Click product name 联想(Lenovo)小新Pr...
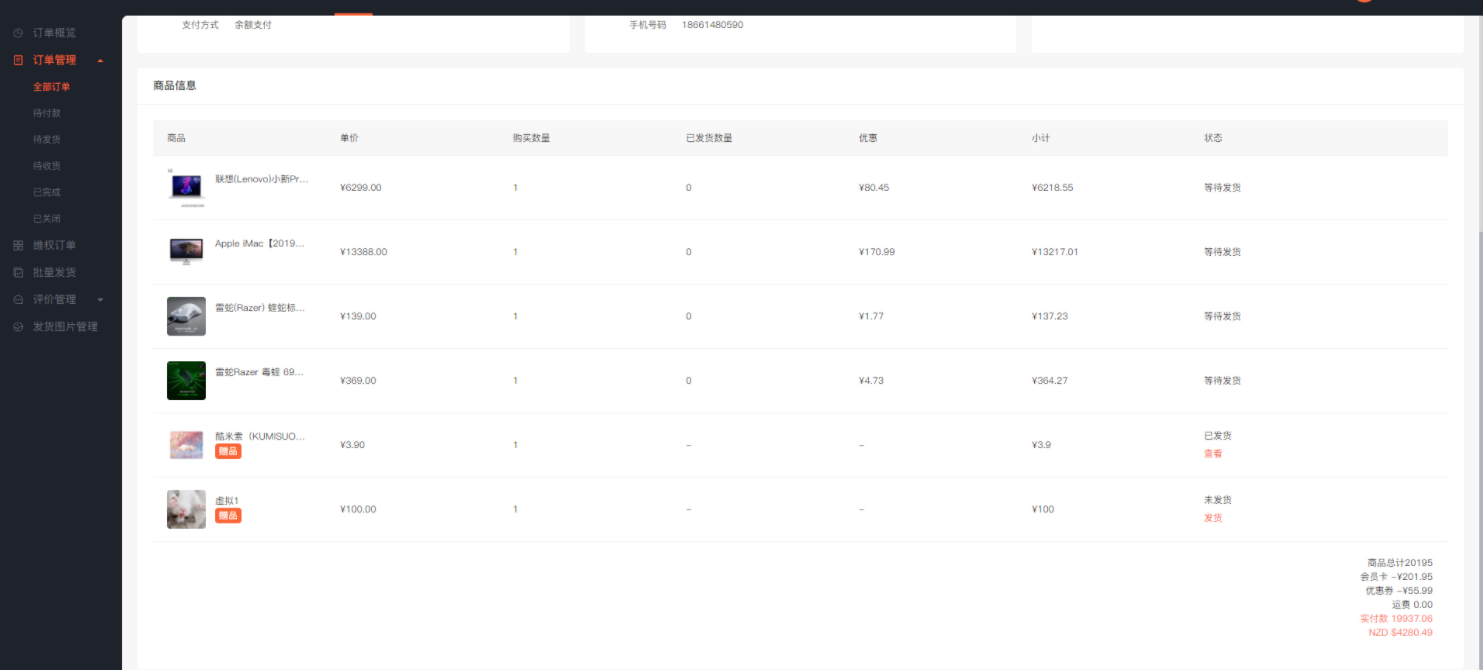 point(262,179)
